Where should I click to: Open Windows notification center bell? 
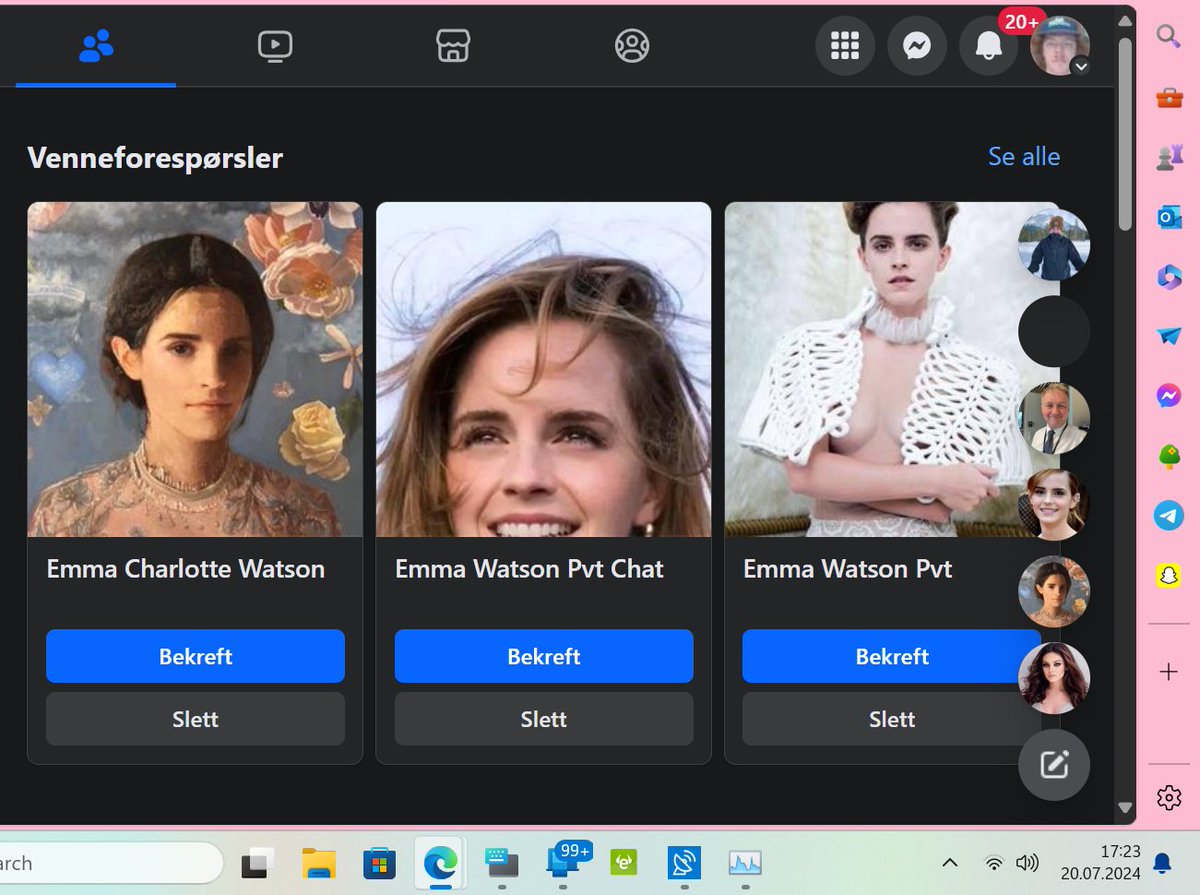[x=1162, y=862]
